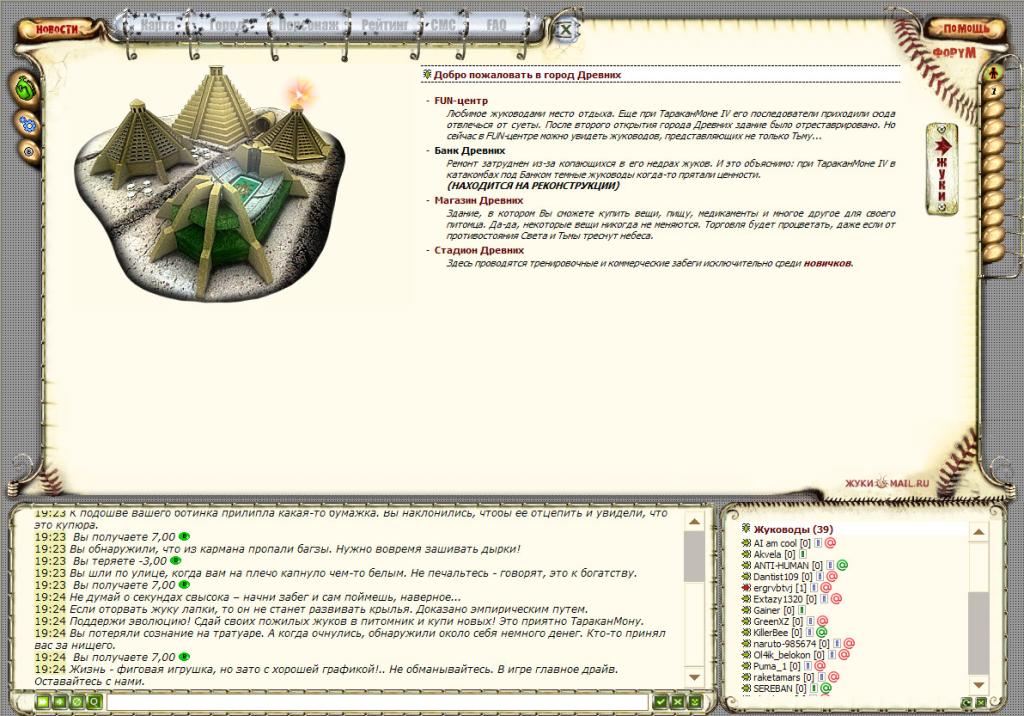Open the Форум link
Viewport: 1024px width, 716px height.
[953, 52]
